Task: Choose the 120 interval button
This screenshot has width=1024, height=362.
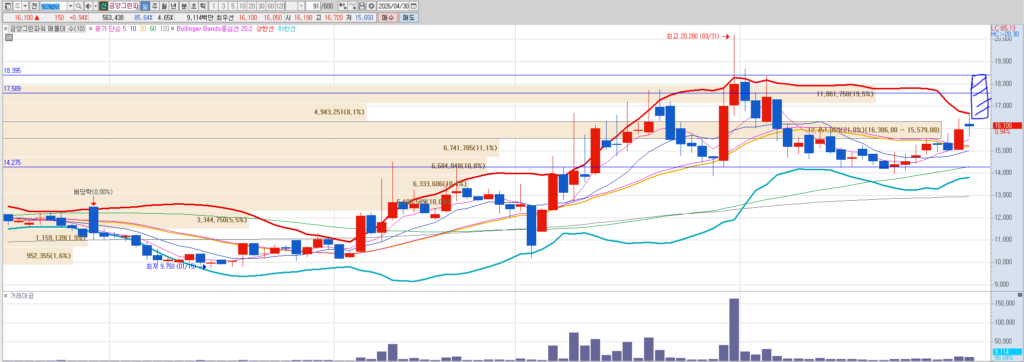Action: 280,6
